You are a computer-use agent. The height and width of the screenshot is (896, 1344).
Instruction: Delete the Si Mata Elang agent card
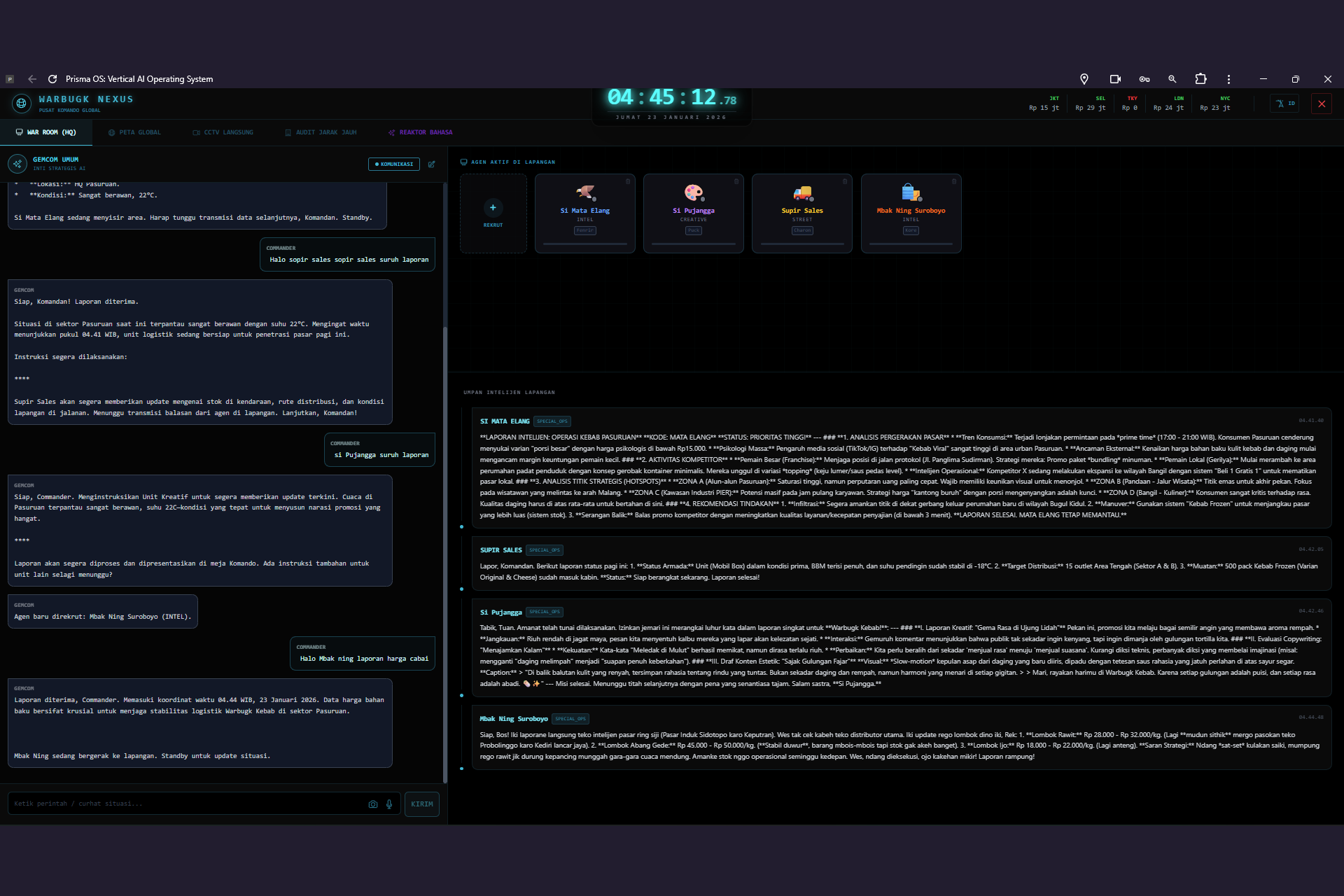(628, 181)
